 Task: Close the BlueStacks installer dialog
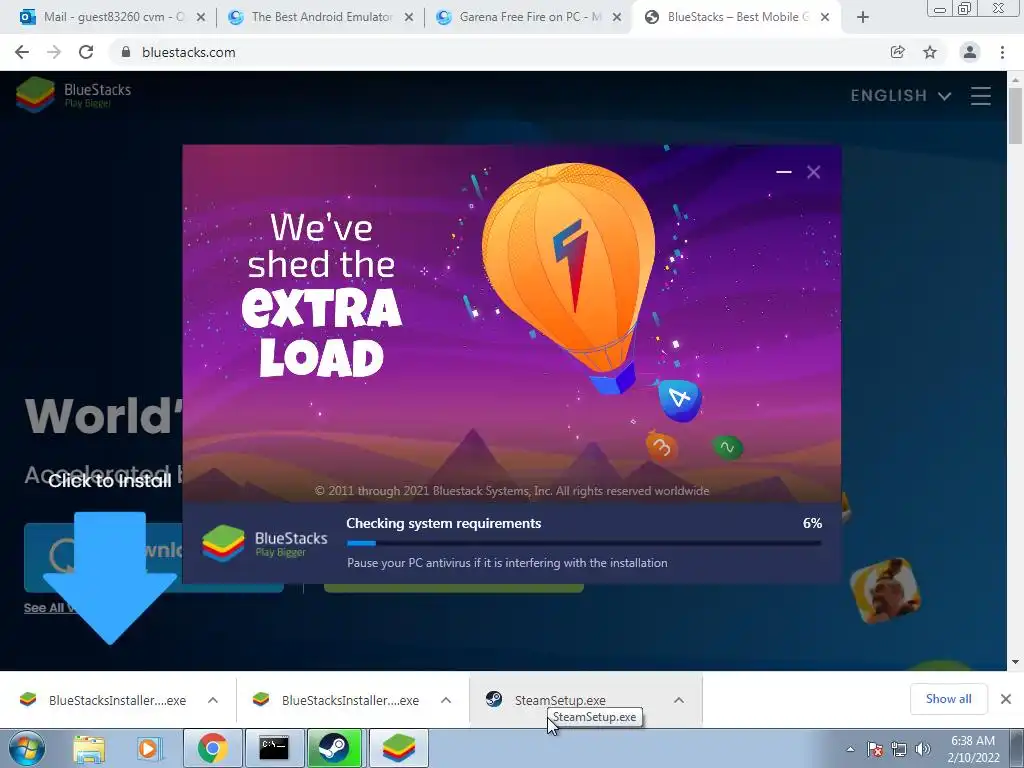tap(813, 172)
